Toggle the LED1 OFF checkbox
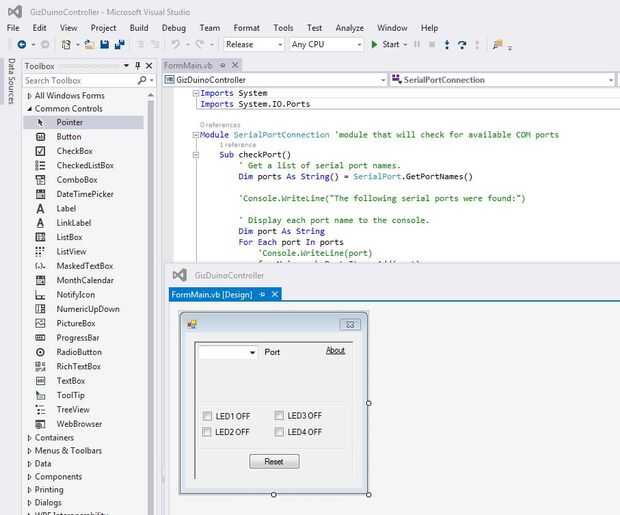Screen dimensions: 620x515 pos(207,416)
